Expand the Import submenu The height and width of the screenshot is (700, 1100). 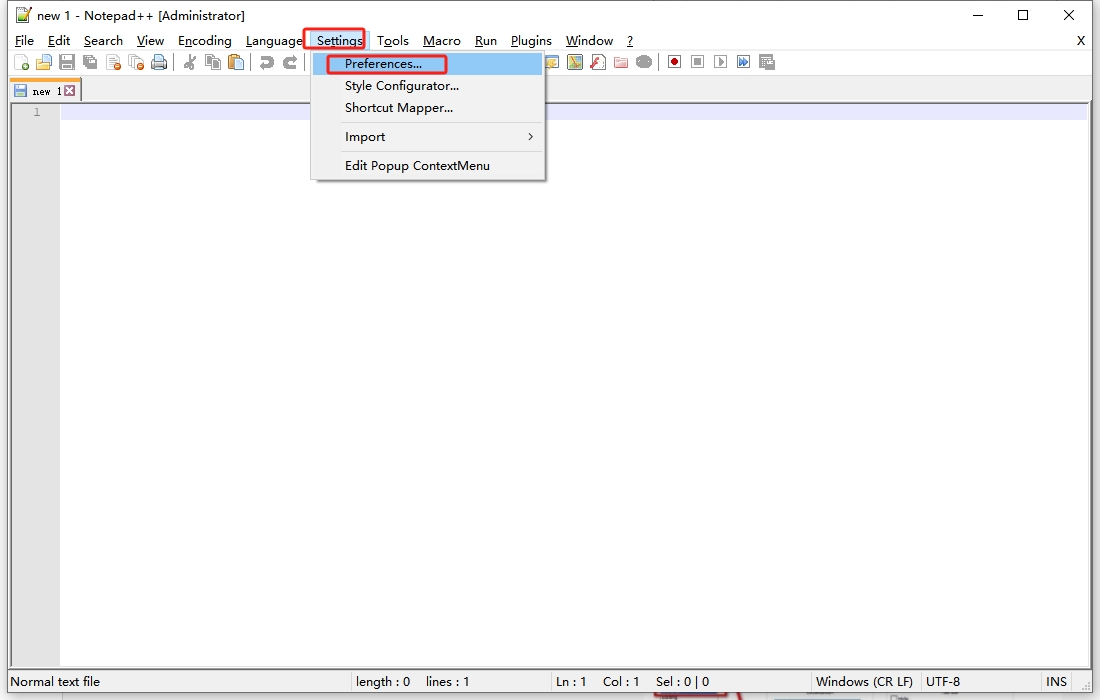tap(427, 137)
